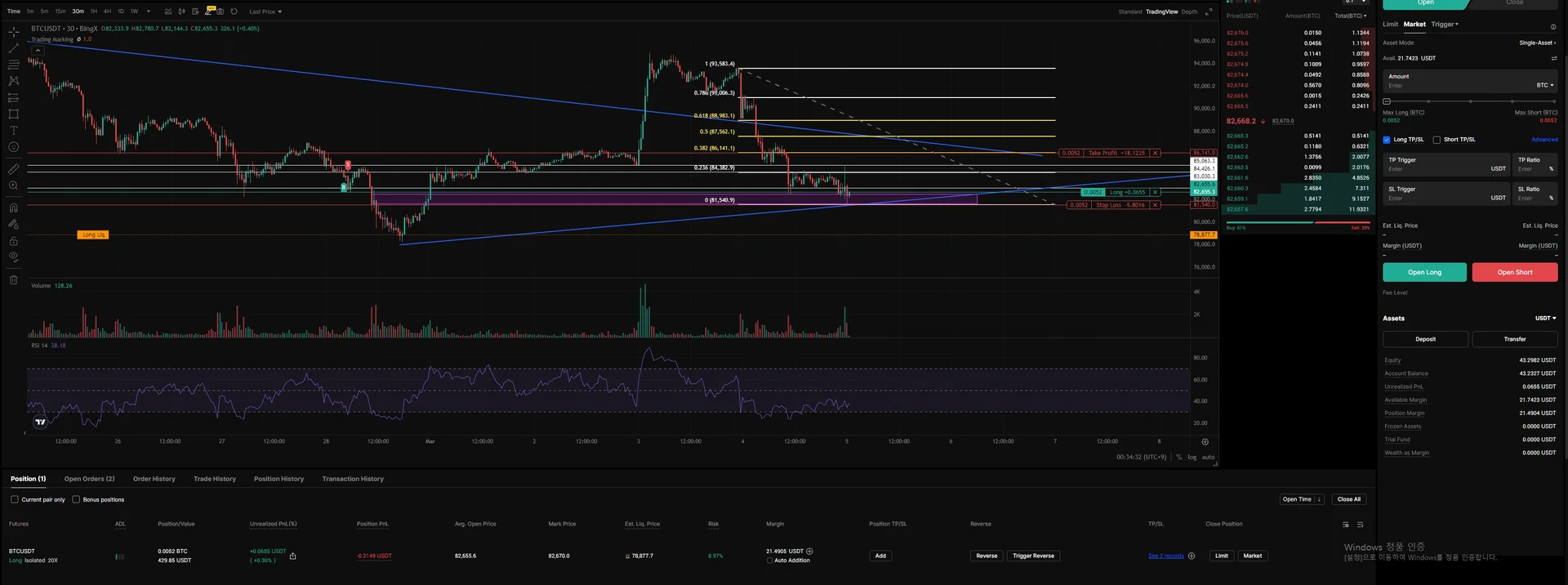Open the Fibonacci retracement tools
The width and height of the screenshot is (1568, 585).
tap(14, 65)
